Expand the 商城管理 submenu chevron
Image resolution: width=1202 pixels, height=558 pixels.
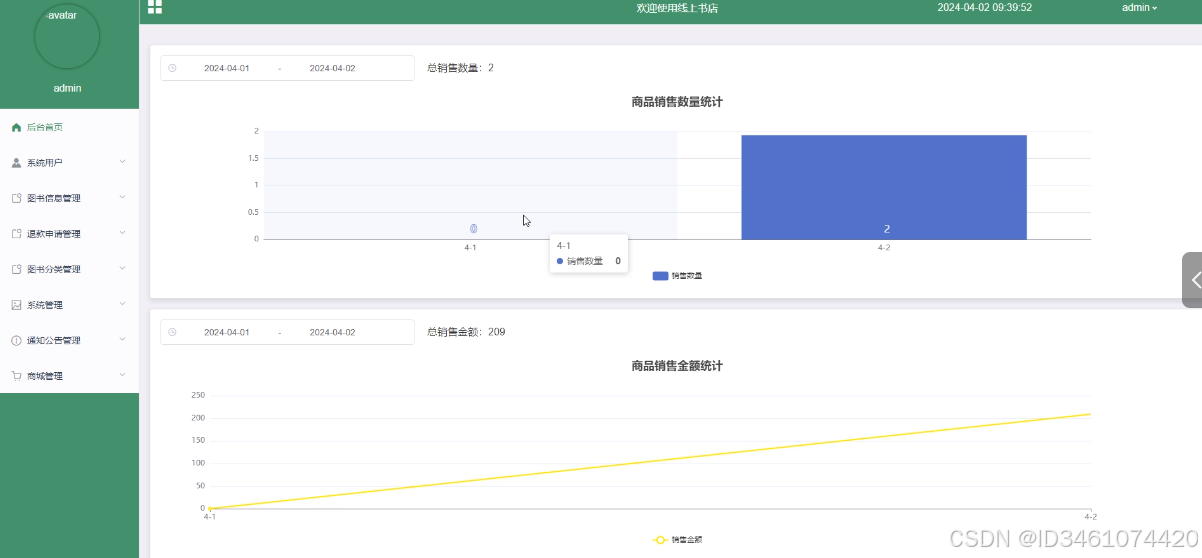[x=122, y=375]
